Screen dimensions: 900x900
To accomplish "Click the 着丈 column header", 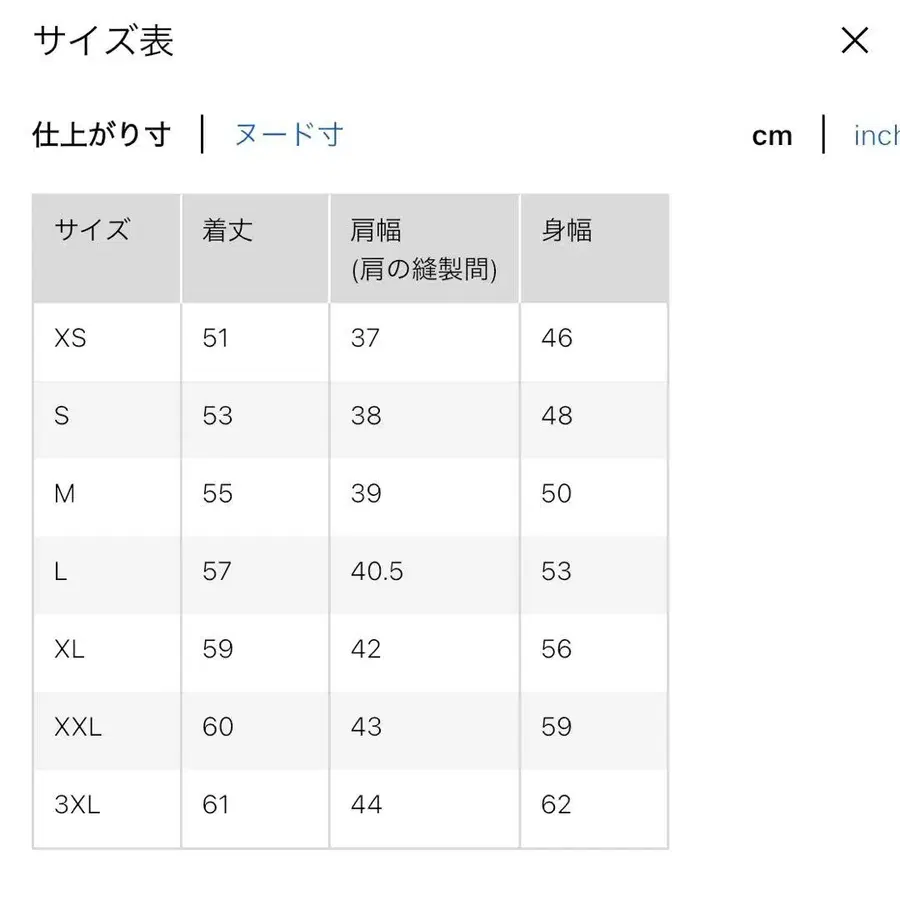I will (226, 231).
